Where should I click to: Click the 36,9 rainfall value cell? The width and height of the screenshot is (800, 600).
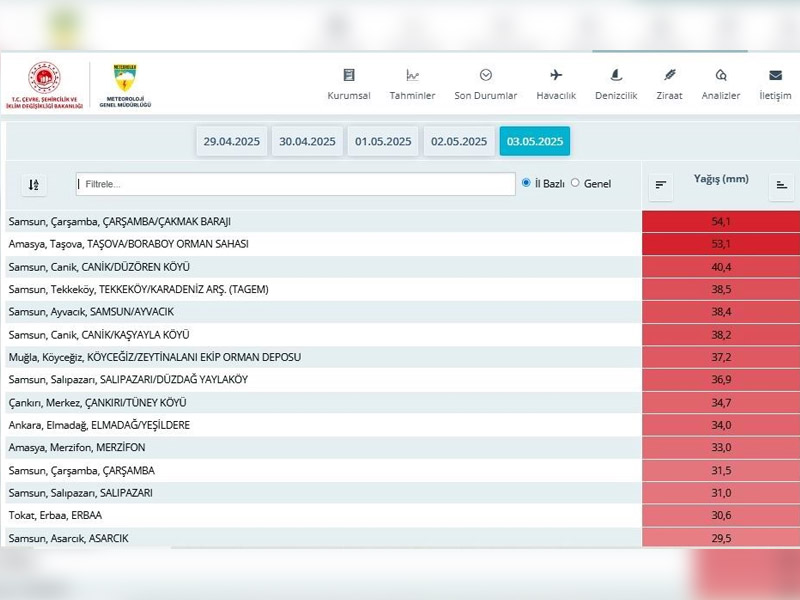click(x=721, y=380)
